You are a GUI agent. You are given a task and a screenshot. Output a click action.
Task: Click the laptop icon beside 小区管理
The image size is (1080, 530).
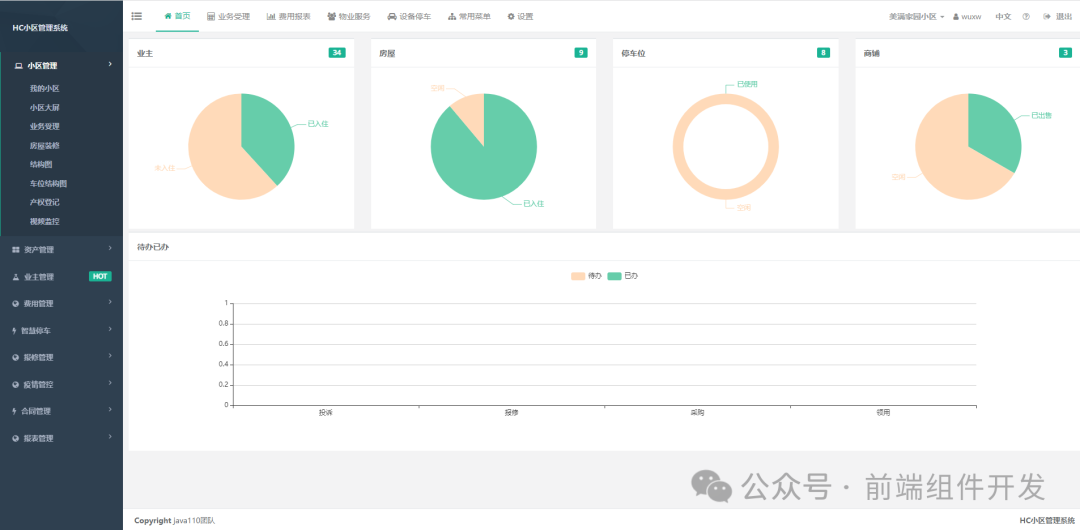(x=19, y=66)
